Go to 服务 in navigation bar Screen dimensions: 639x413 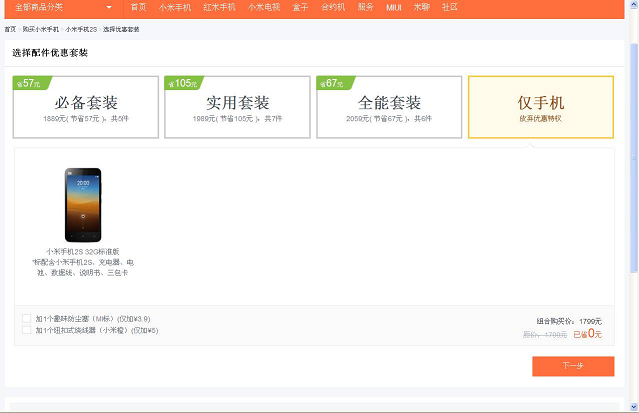[x=366, y=7]
